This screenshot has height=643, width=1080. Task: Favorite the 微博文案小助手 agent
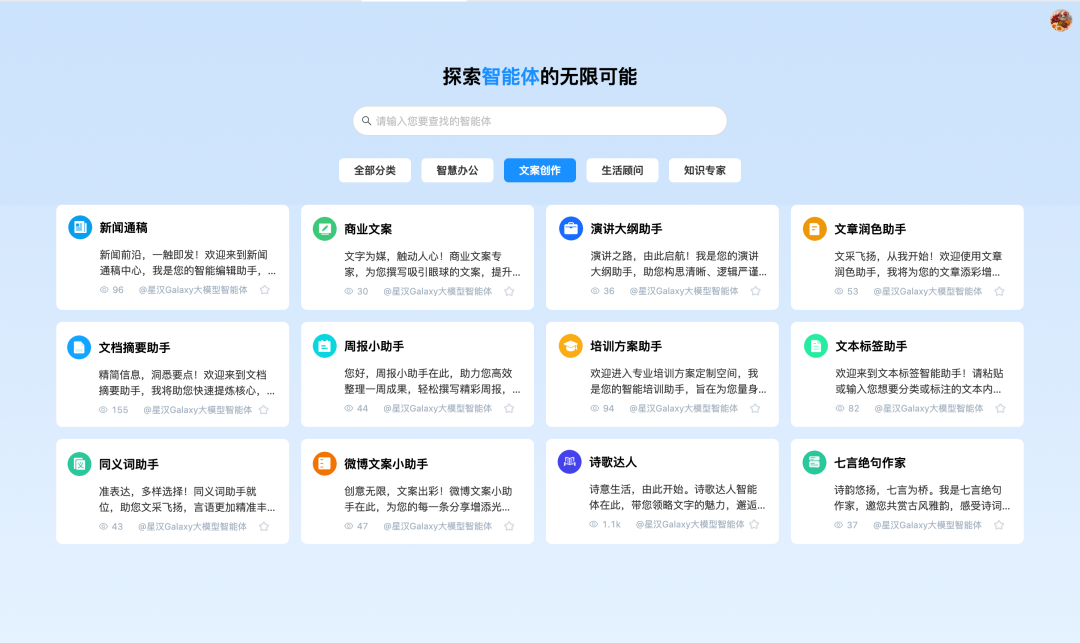click(509, 526)
